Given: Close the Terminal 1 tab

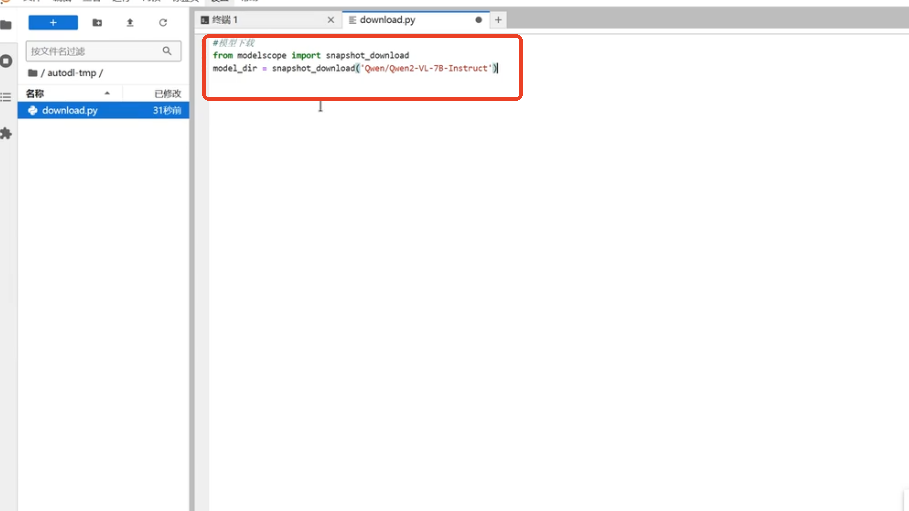Looking at the screenshot, I should [x=330, y=20].
